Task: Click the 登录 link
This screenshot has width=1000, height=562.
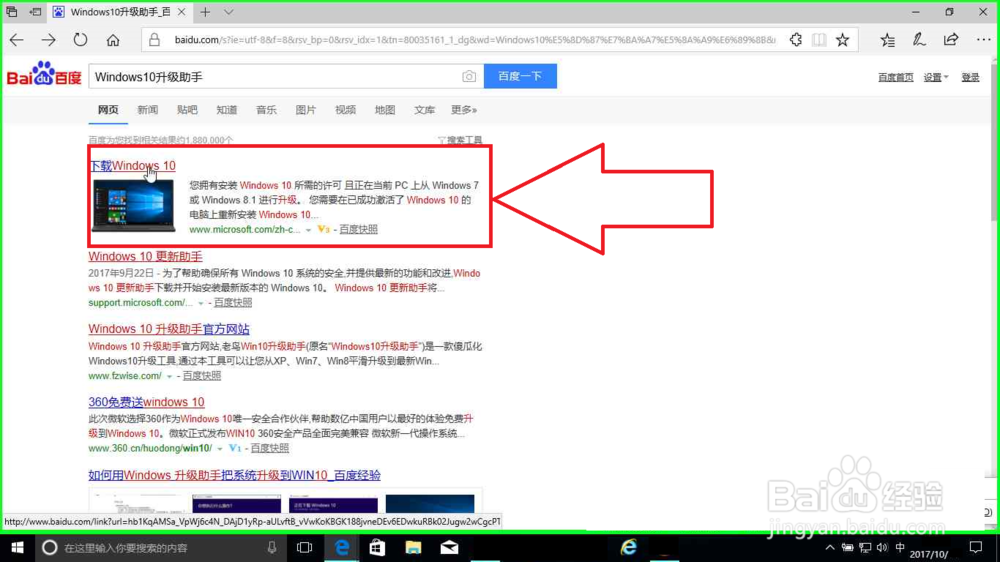Action: point(970,77)
